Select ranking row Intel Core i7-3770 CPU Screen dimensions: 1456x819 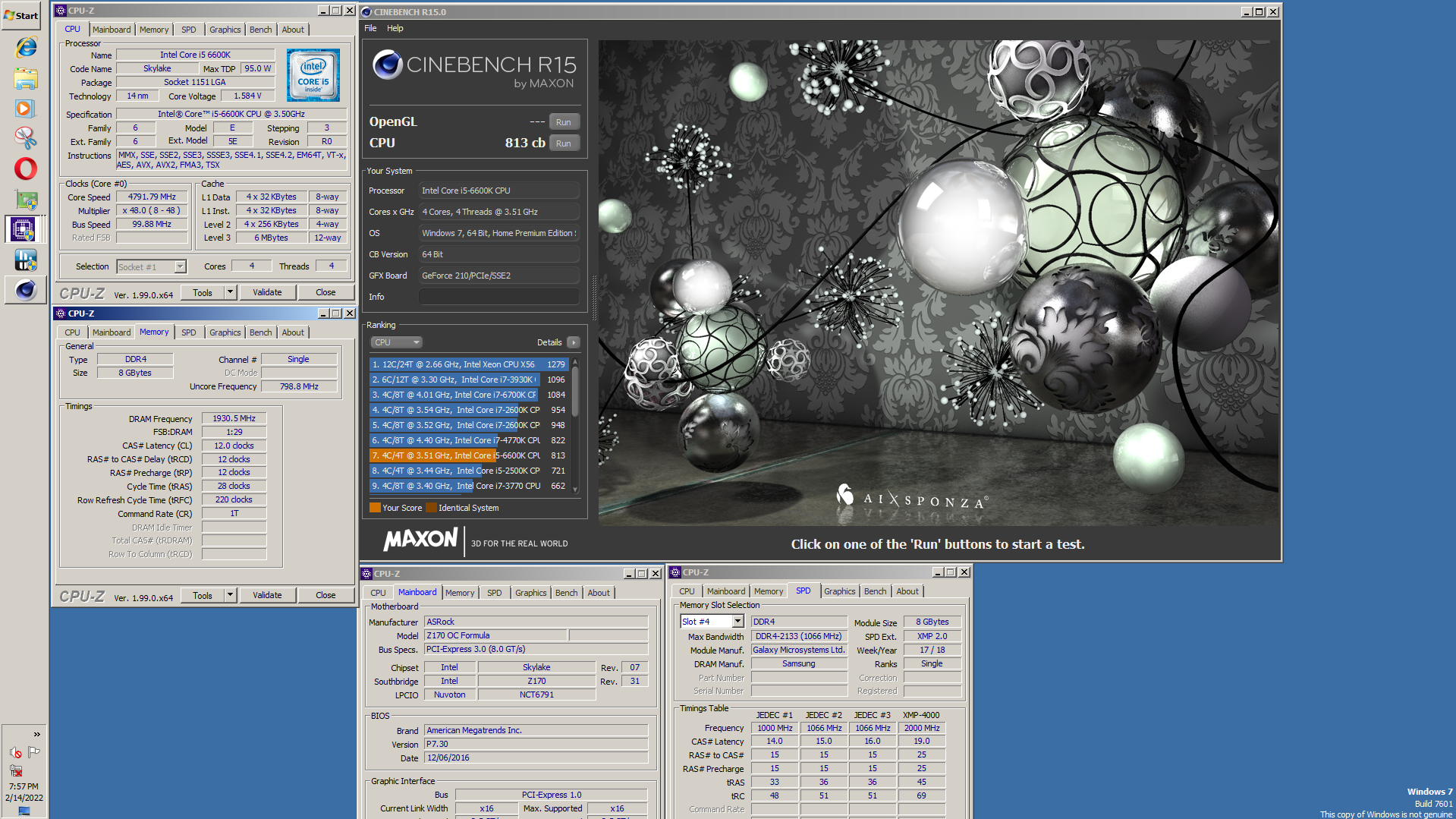468,486
